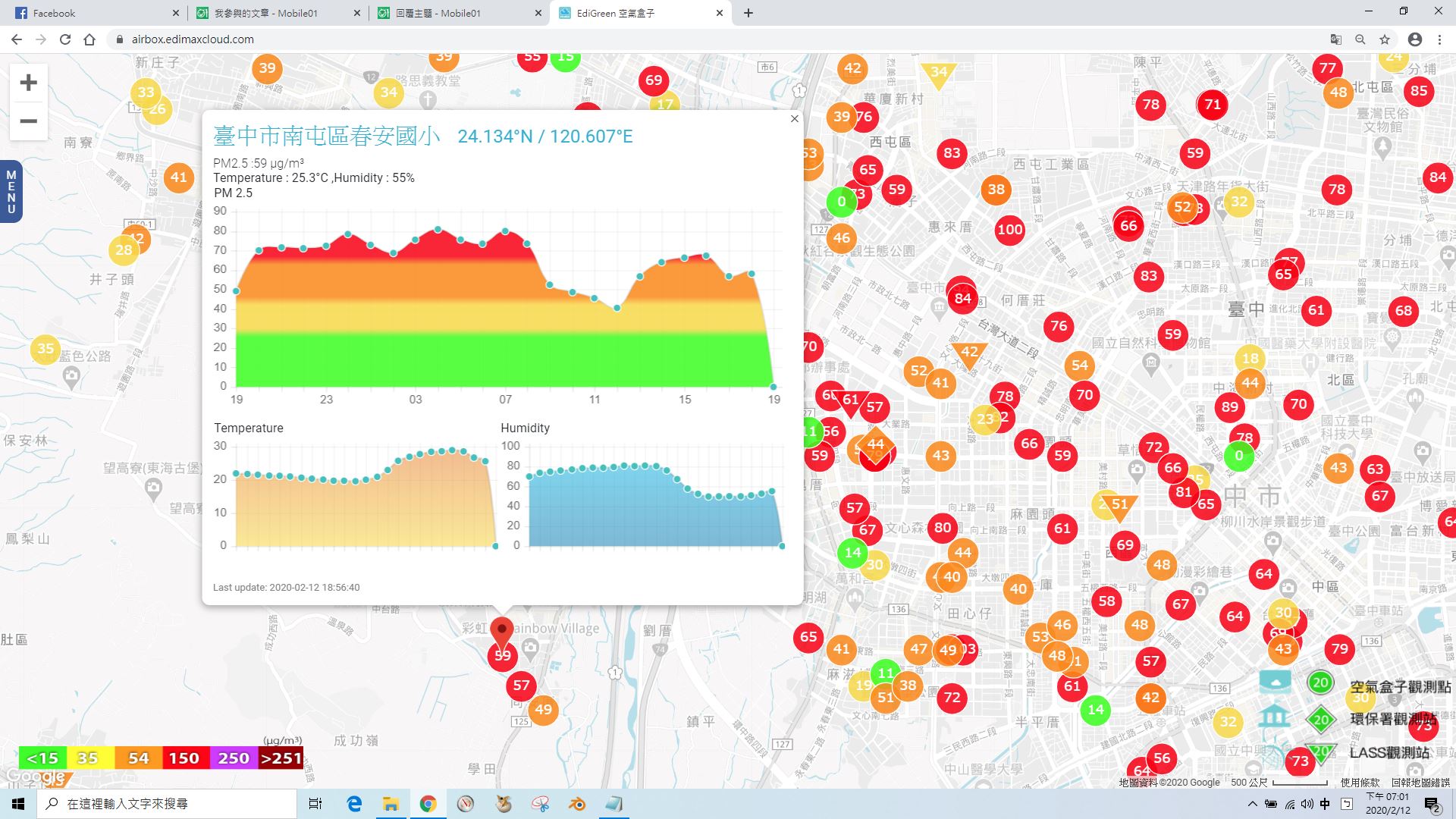
Task: Close the Facebook tab
Action: coord(175,13)
